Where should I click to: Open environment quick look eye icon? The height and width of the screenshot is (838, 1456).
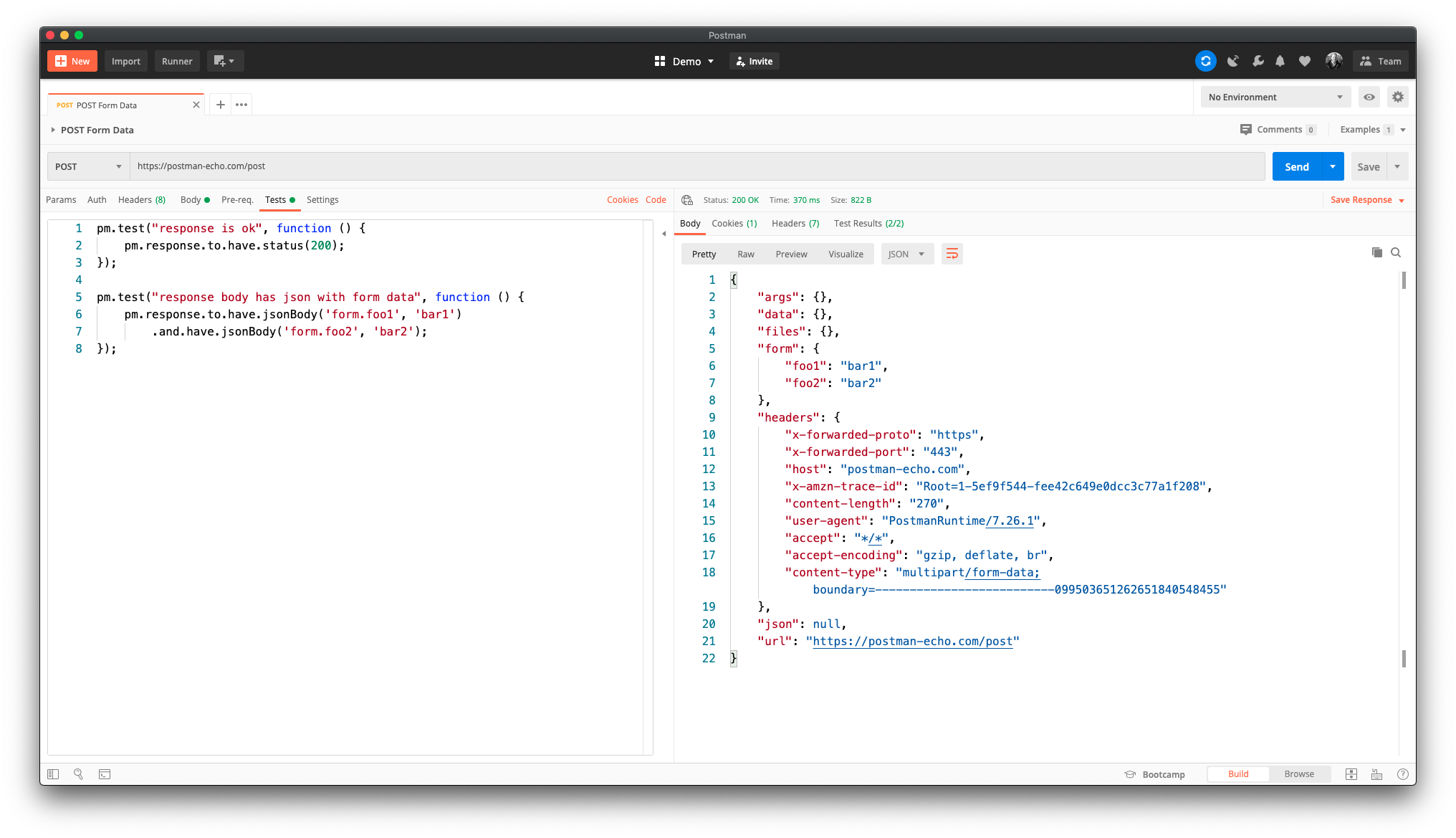1369,97
